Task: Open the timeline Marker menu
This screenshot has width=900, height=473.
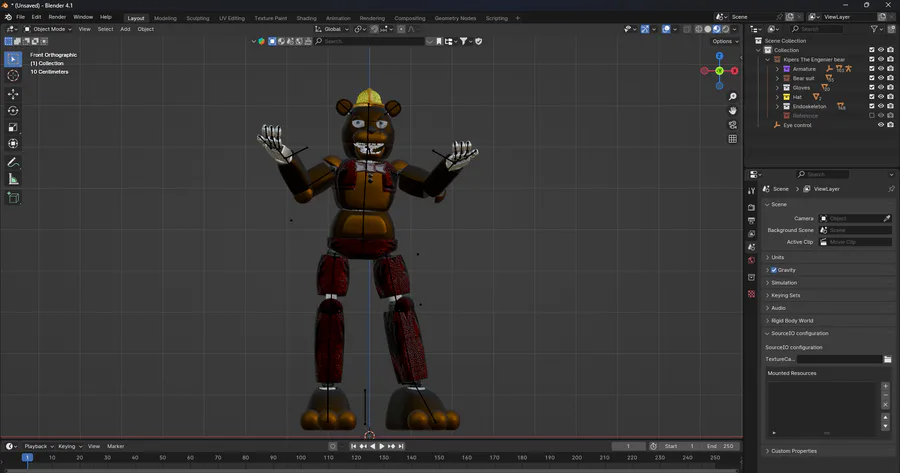Action: pos(115,446)
